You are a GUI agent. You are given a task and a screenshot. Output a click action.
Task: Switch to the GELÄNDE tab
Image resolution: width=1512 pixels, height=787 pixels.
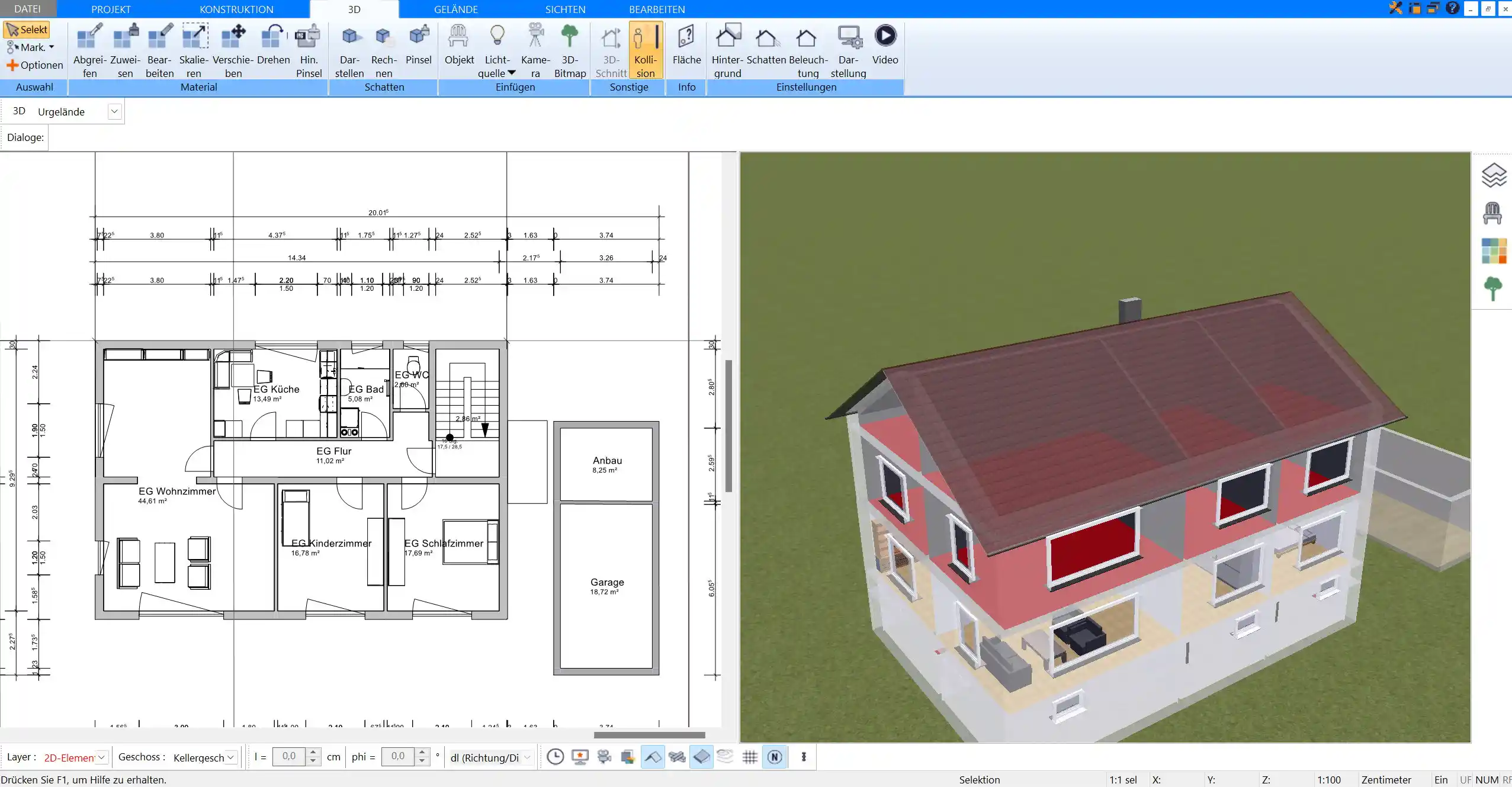(455, 9)
